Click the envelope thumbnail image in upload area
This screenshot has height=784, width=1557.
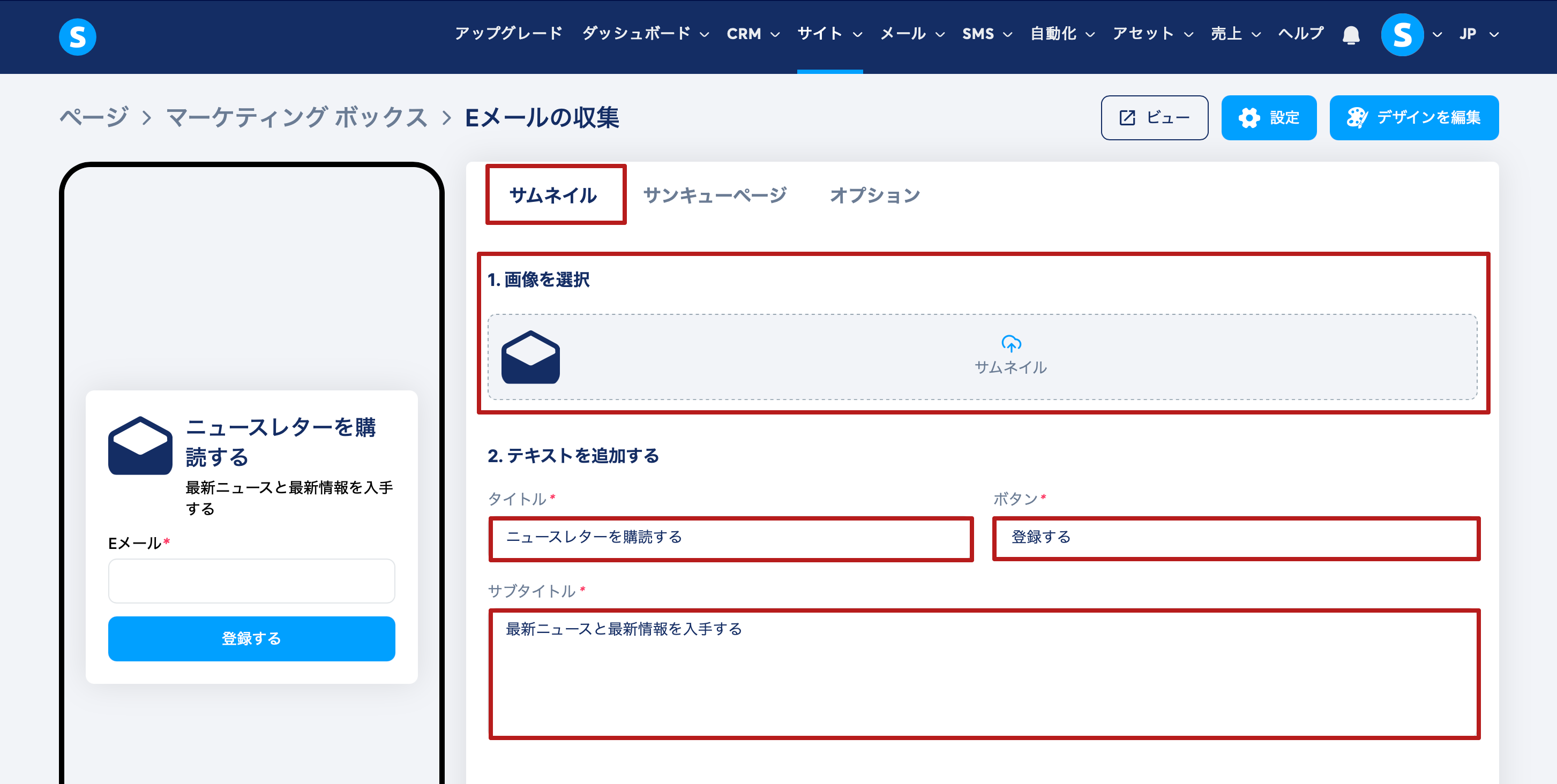tap(530, 357)
